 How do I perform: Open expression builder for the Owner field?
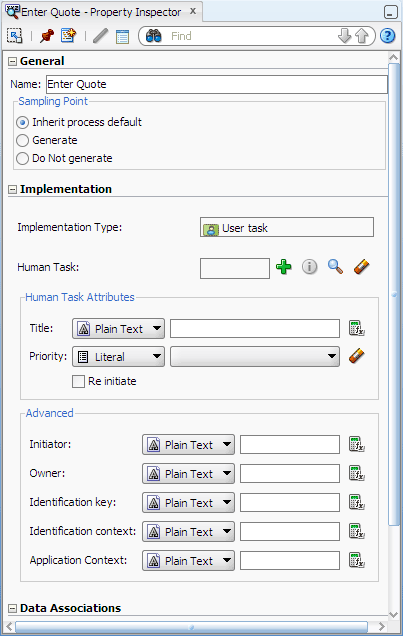click(x=357, y=473)
